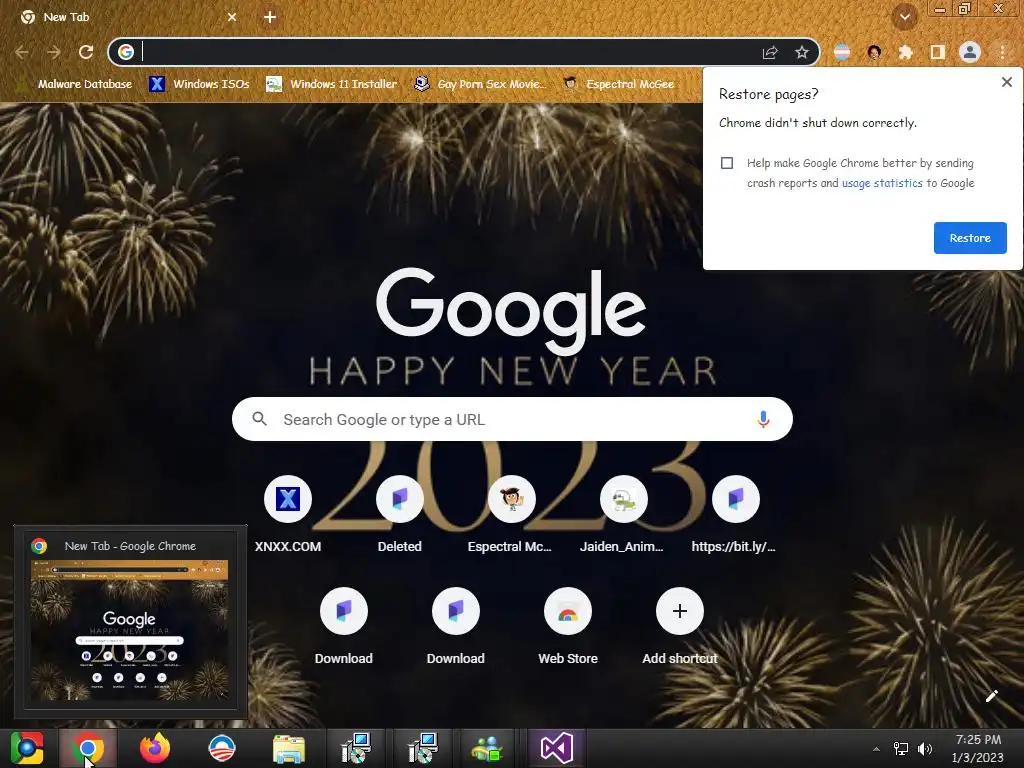Enable sending crash reports checkbox
1024x768 pixels.
[x=727, y=163]
